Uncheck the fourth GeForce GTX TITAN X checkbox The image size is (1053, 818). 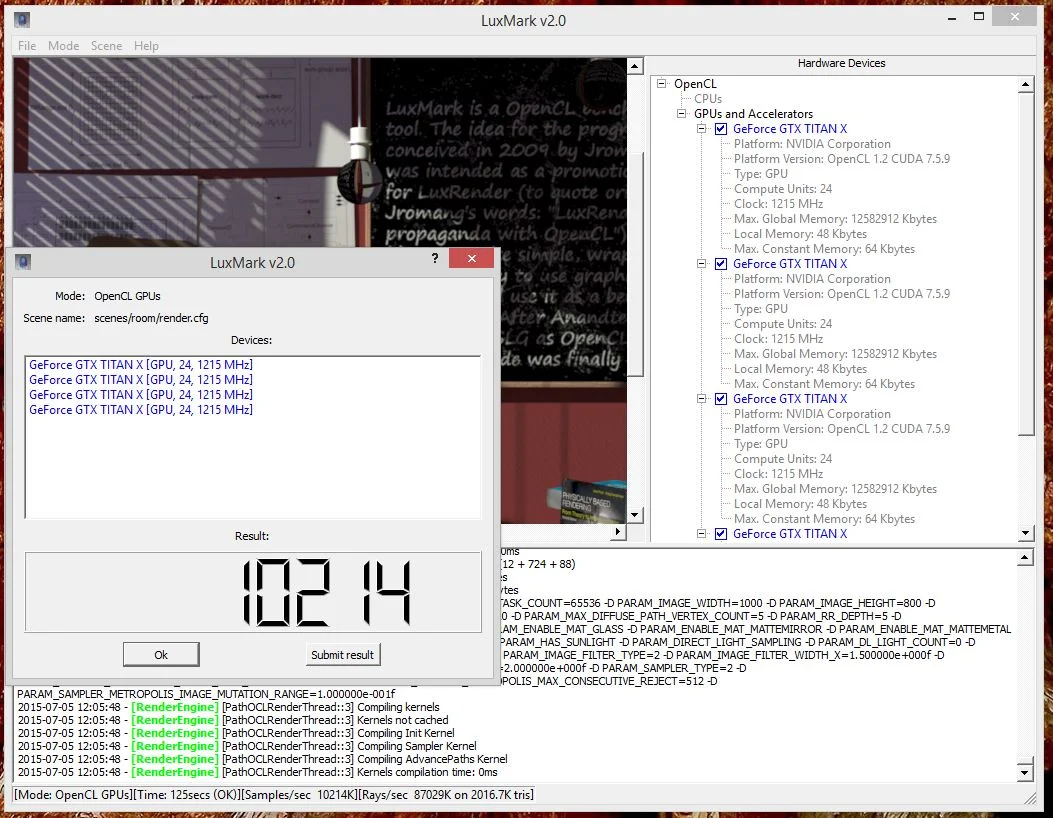pyautogui.click(x=721, y=534)
